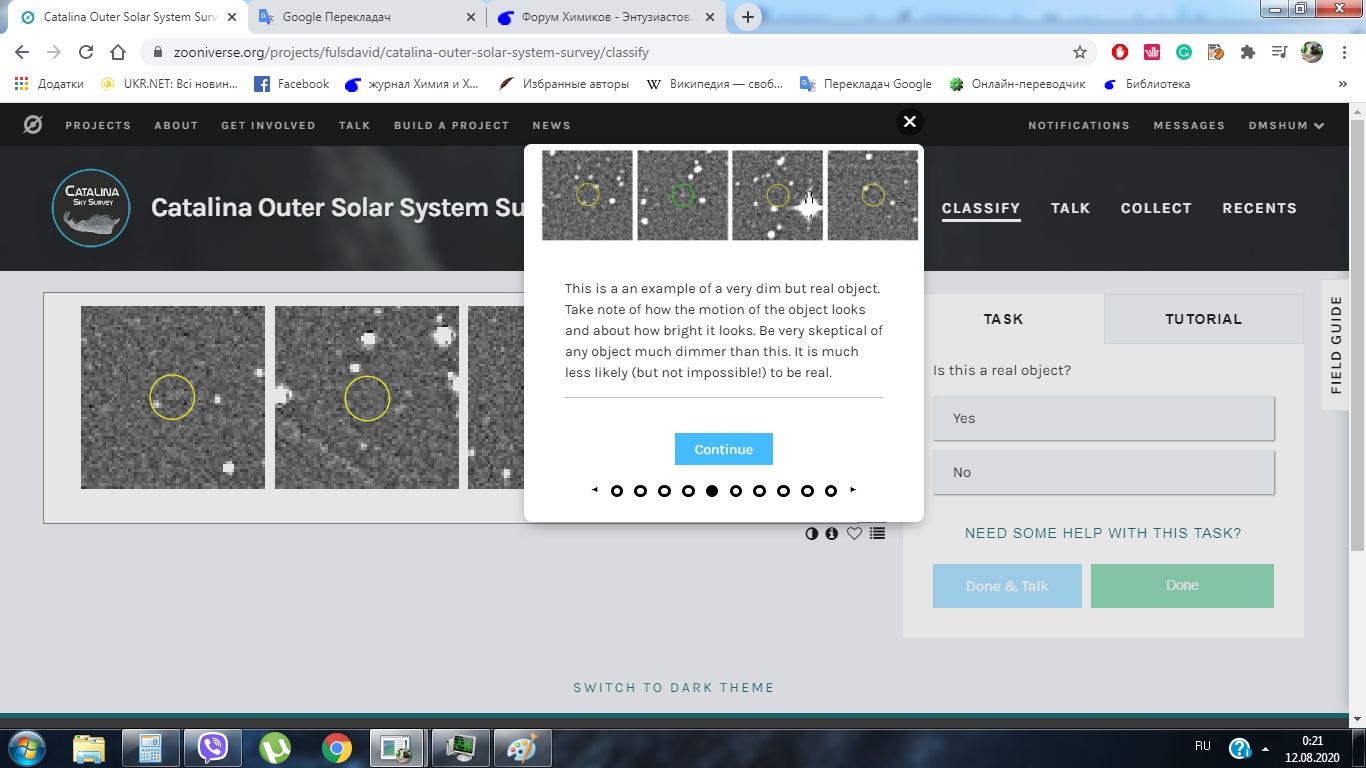Select the last tutorial step dot

(831, 491)
